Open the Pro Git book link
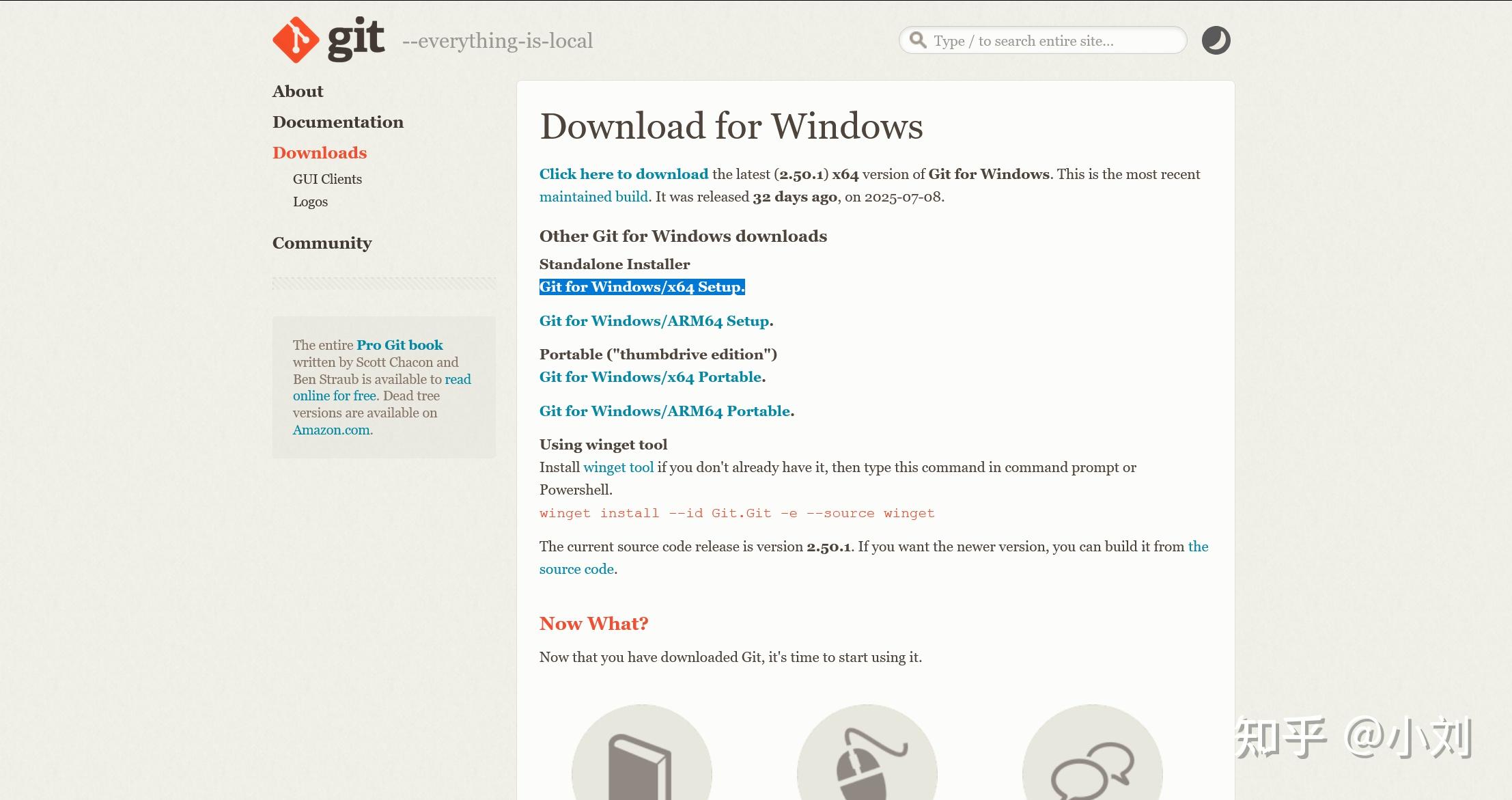The image size is (1512, 800). click(399, 345)
